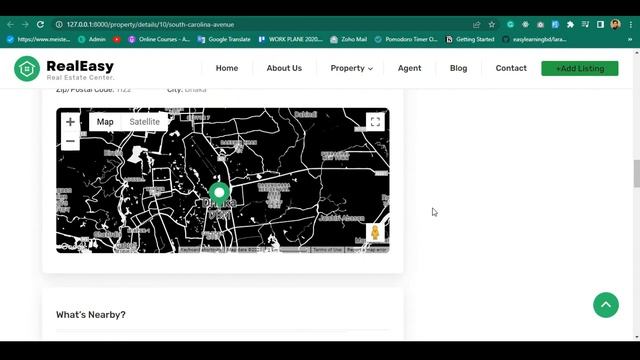
Task: Open the Chrome three-dot menu
Action: (x=631, y=24)
